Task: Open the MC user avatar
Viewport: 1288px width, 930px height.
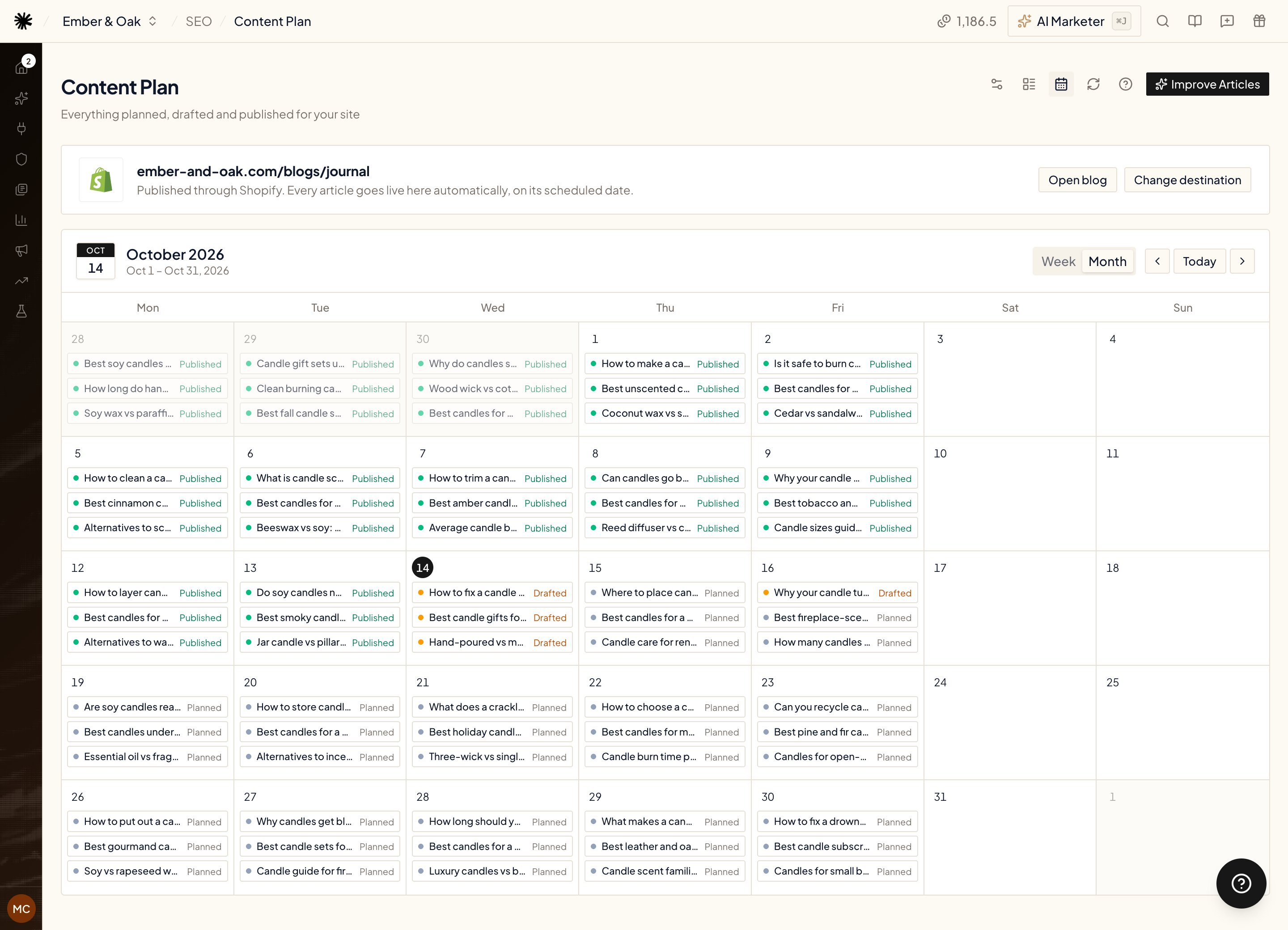Action: pyautogui.click(x=21, y=909)
